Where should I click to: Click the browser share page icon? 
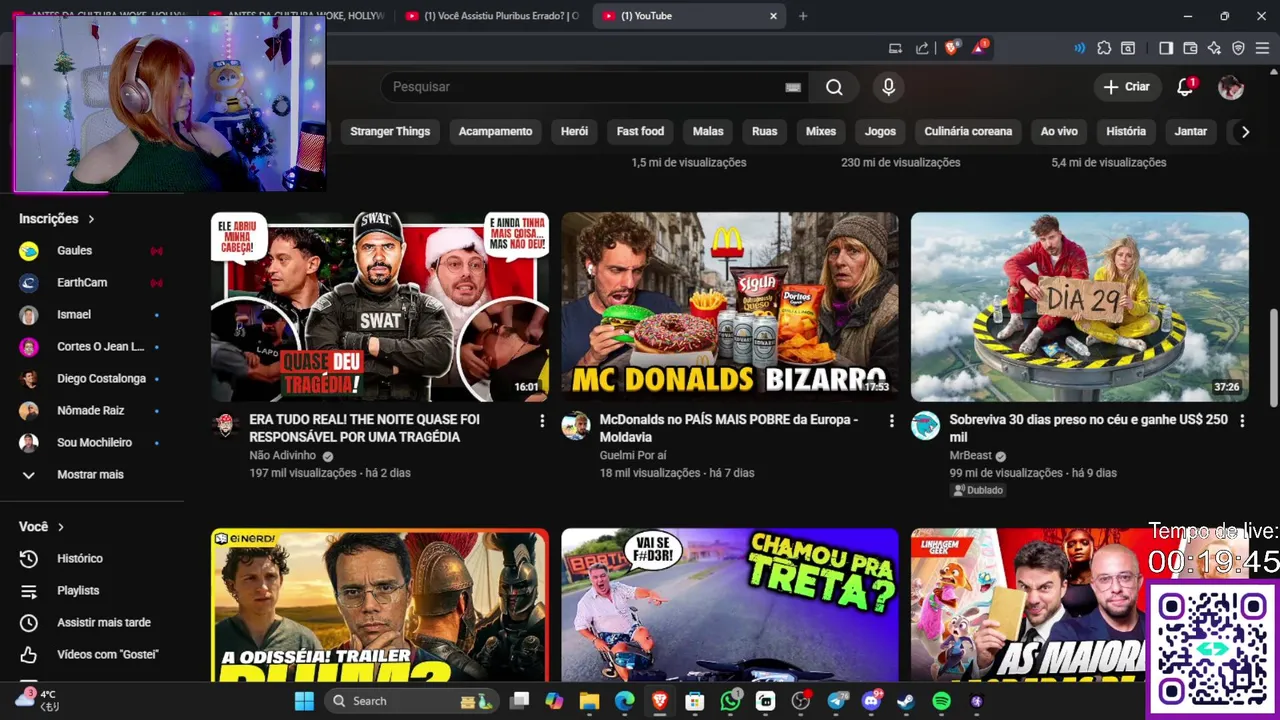point(921,48)
